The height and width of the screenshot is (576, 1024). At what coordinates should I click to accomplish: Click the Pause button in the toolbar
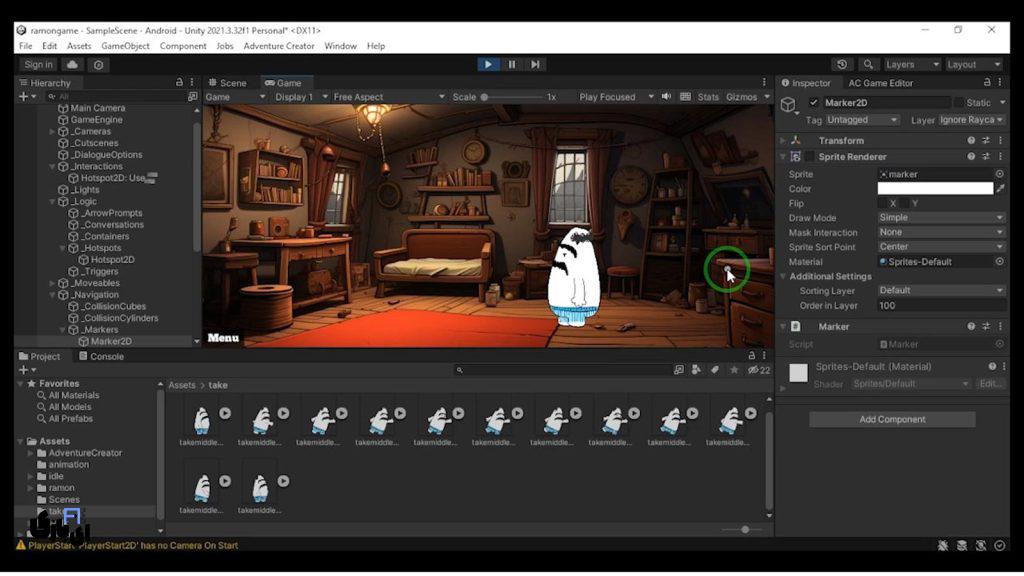coord(512,65)
